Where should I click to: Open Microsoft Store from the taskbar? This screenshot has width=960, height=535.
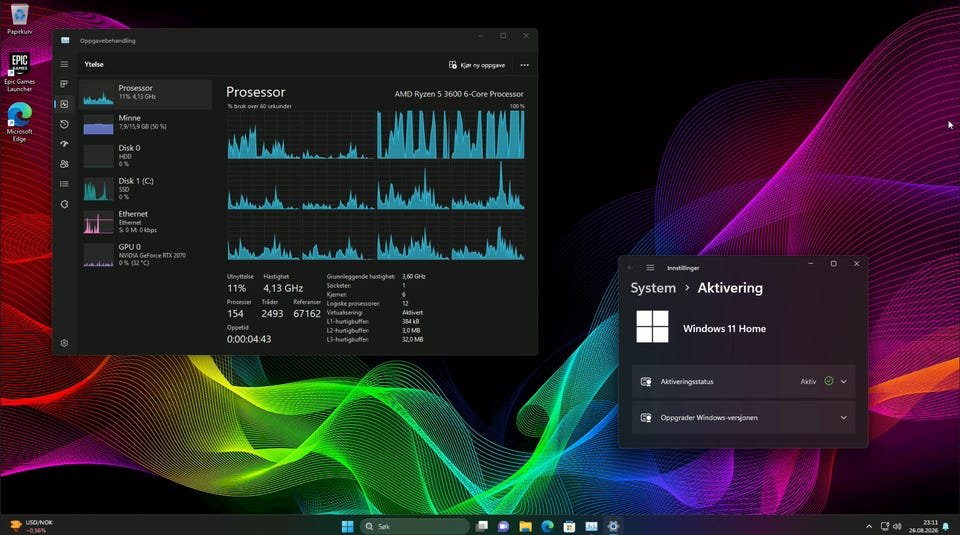[569, 526]
